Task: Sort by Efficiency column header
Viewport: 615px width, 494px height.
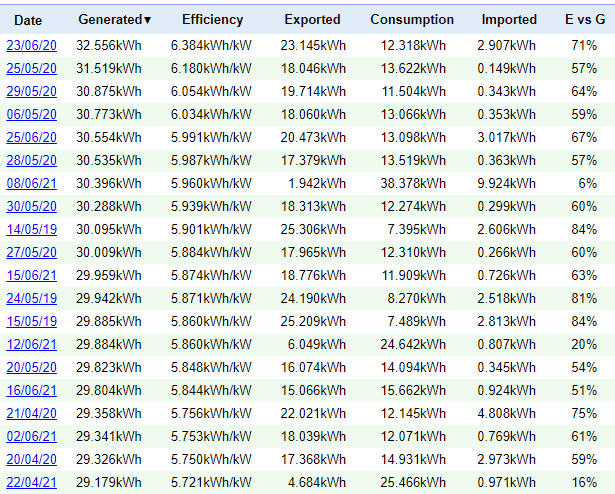Action: click(212, 20)
